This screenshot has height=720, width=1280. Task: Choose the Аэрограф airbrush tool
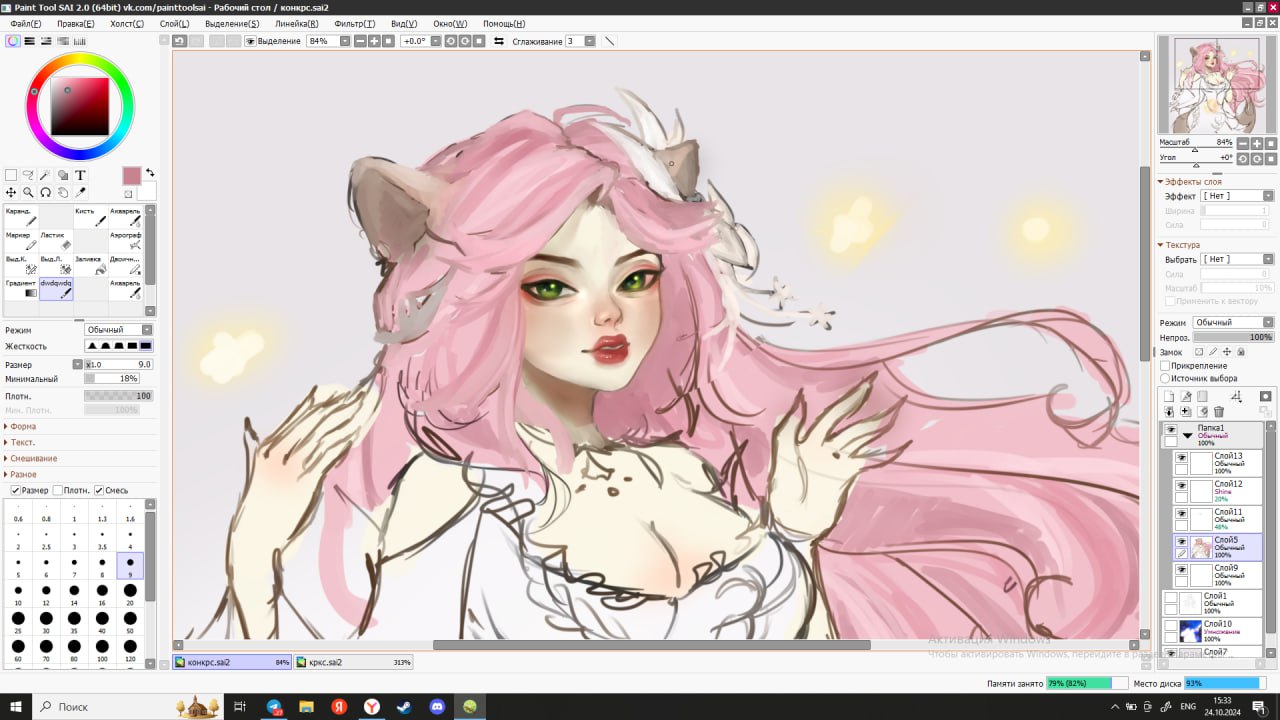pyautogui.click(x=125, y=241)
